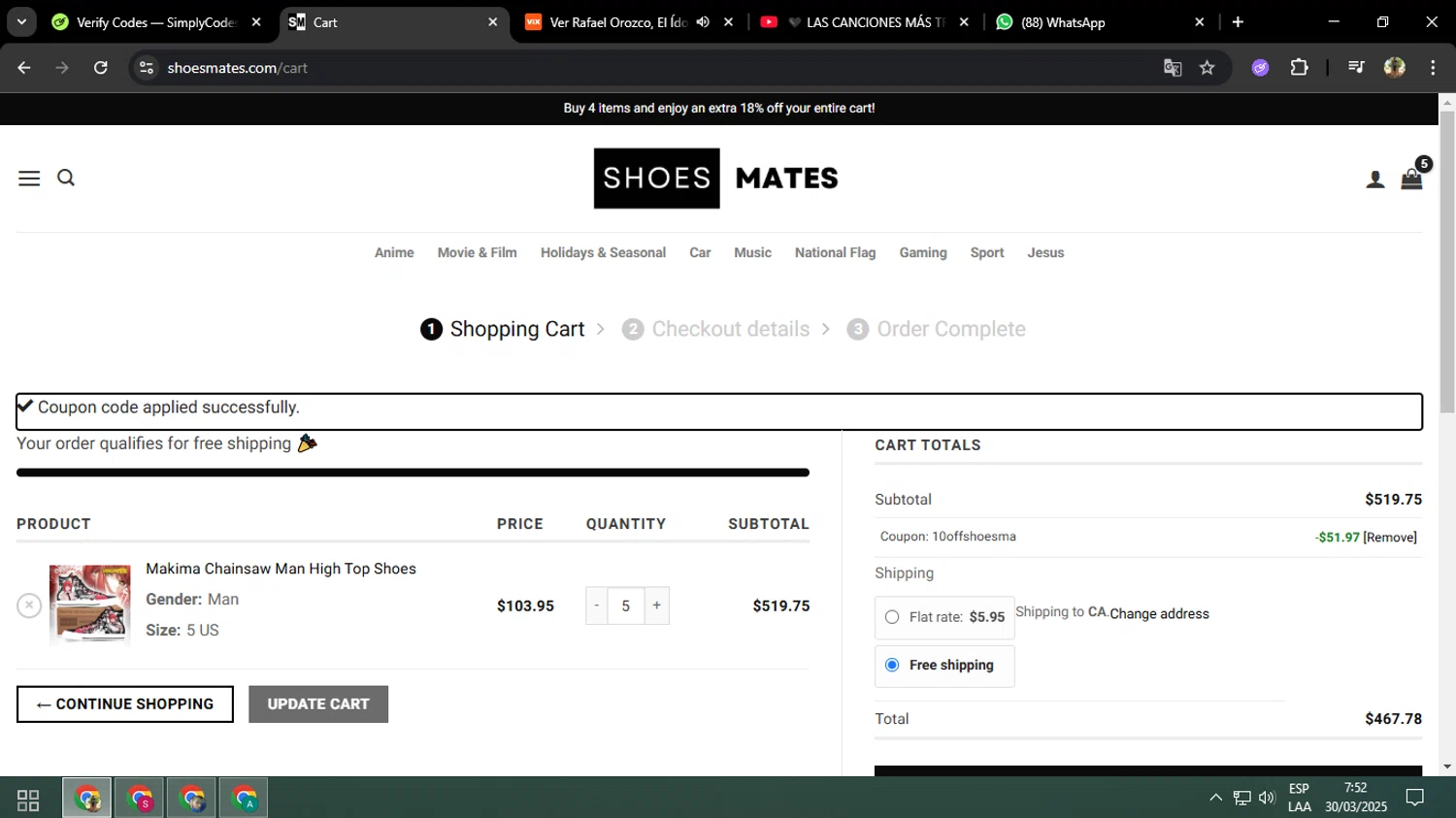Open the Extensions puzzle icon
This screenshot has height=818, width=1456.
pyautogui.click(x=1299, y=68)
